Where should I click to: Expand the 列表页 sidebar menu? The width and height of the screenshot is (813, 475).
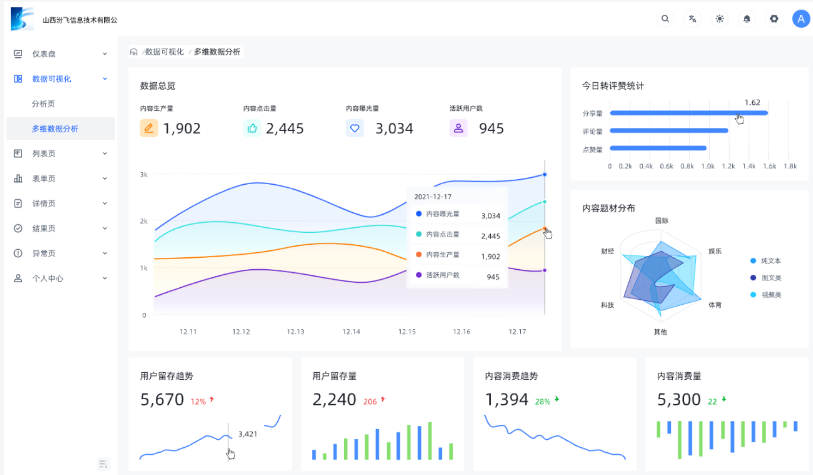[60, 154]
